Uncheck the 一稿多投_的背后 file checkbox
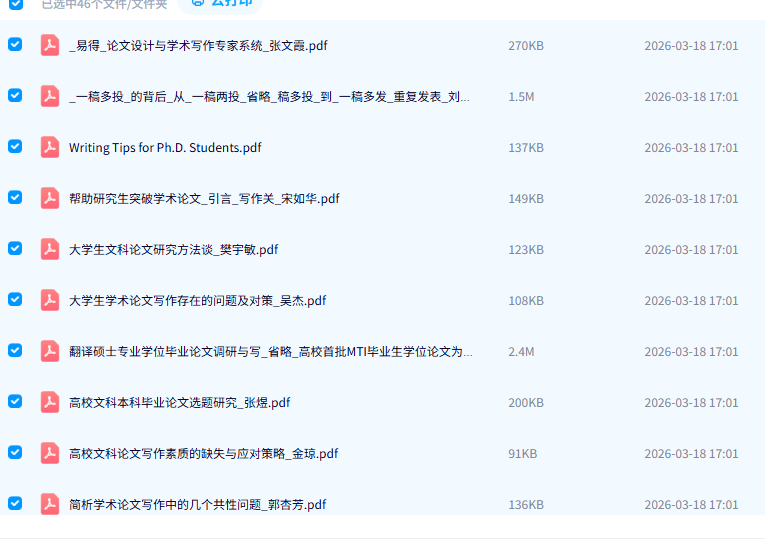Screen dimensions: 765x539 pyautogui.click(x=15, y=95)
